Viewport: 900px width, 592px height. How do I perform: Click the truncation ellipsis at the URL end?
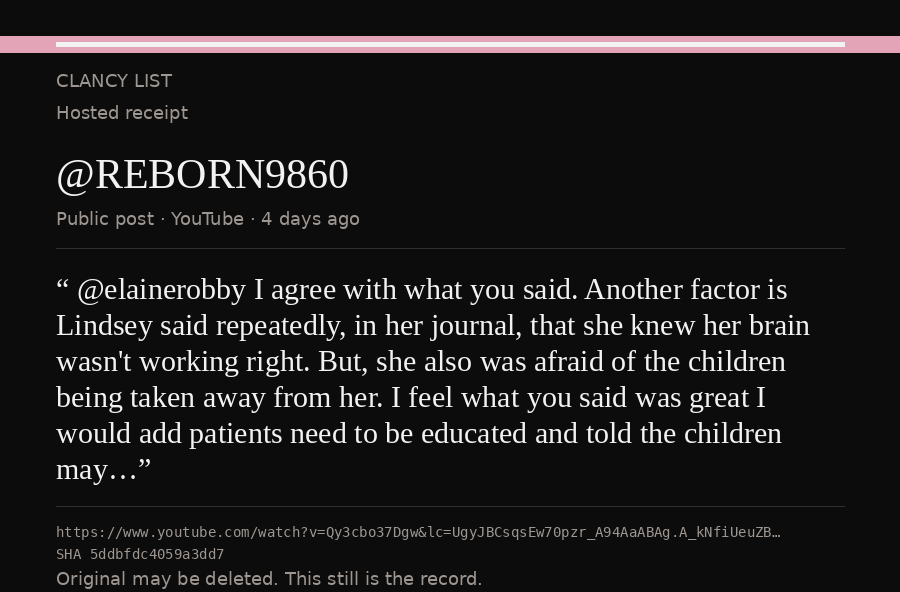click(x=777, y=533)
